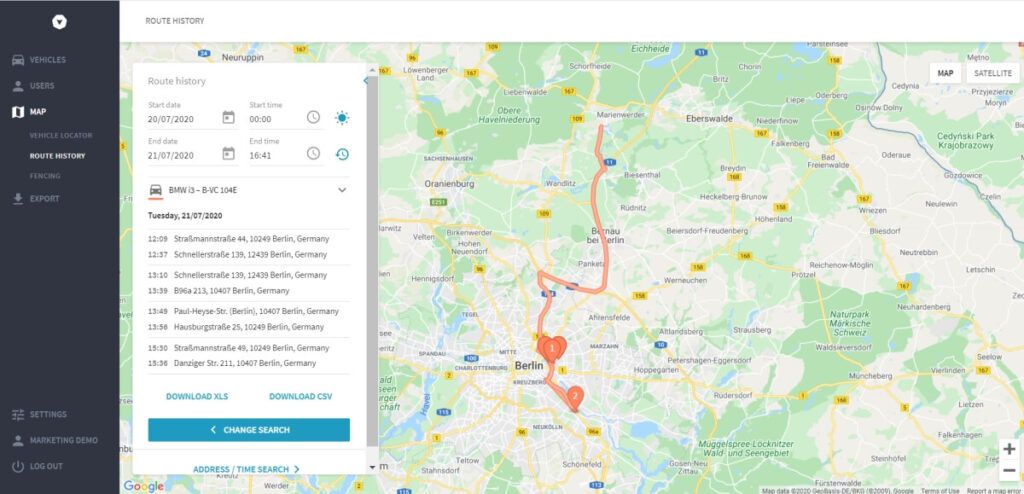Open Address / Time Search link
The image size is (1024, 494).
point(246,469)
